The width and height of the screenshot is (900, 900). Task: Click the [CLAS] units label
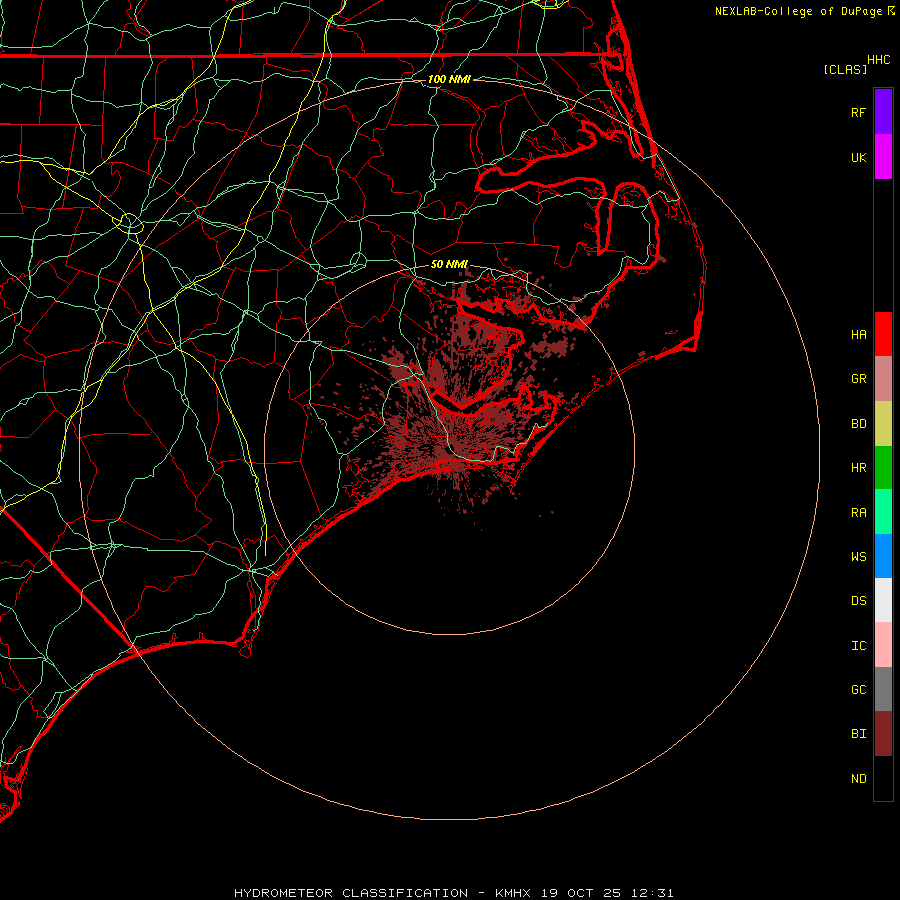(845, 69)
